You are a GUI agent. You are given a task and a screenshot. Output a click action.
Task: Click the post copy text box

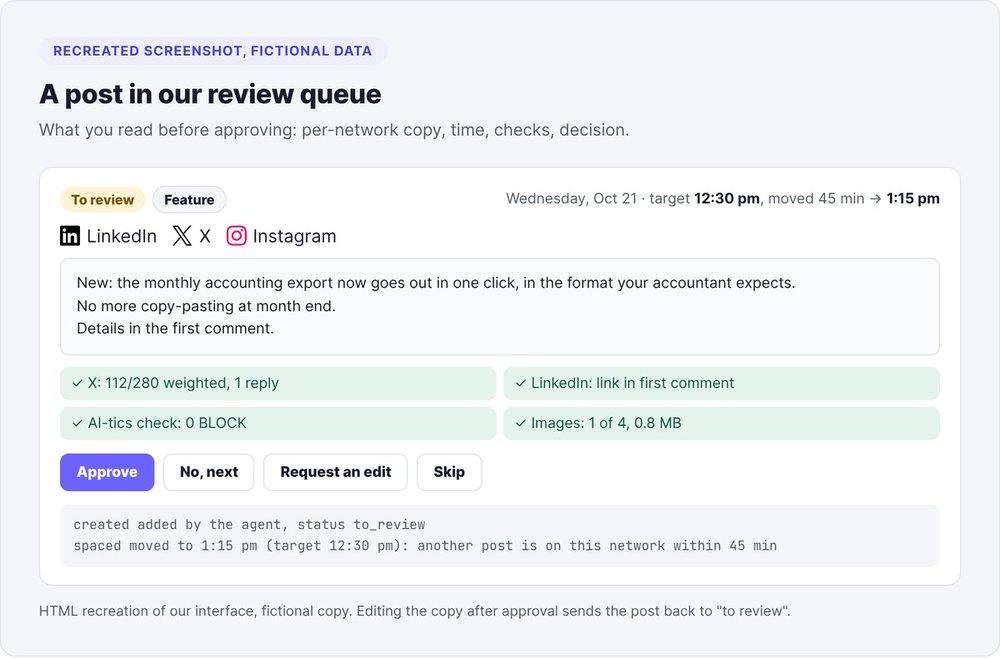(499, 307)
